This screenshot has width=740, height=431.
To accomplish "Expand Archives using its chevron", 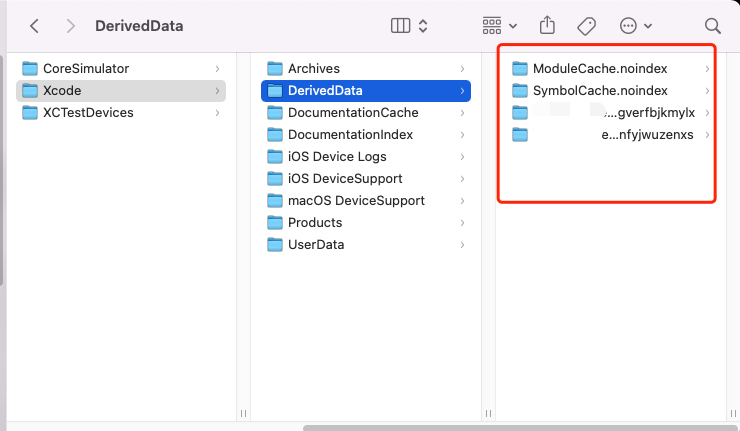I will pyautogui.click(x=462, y=68).
